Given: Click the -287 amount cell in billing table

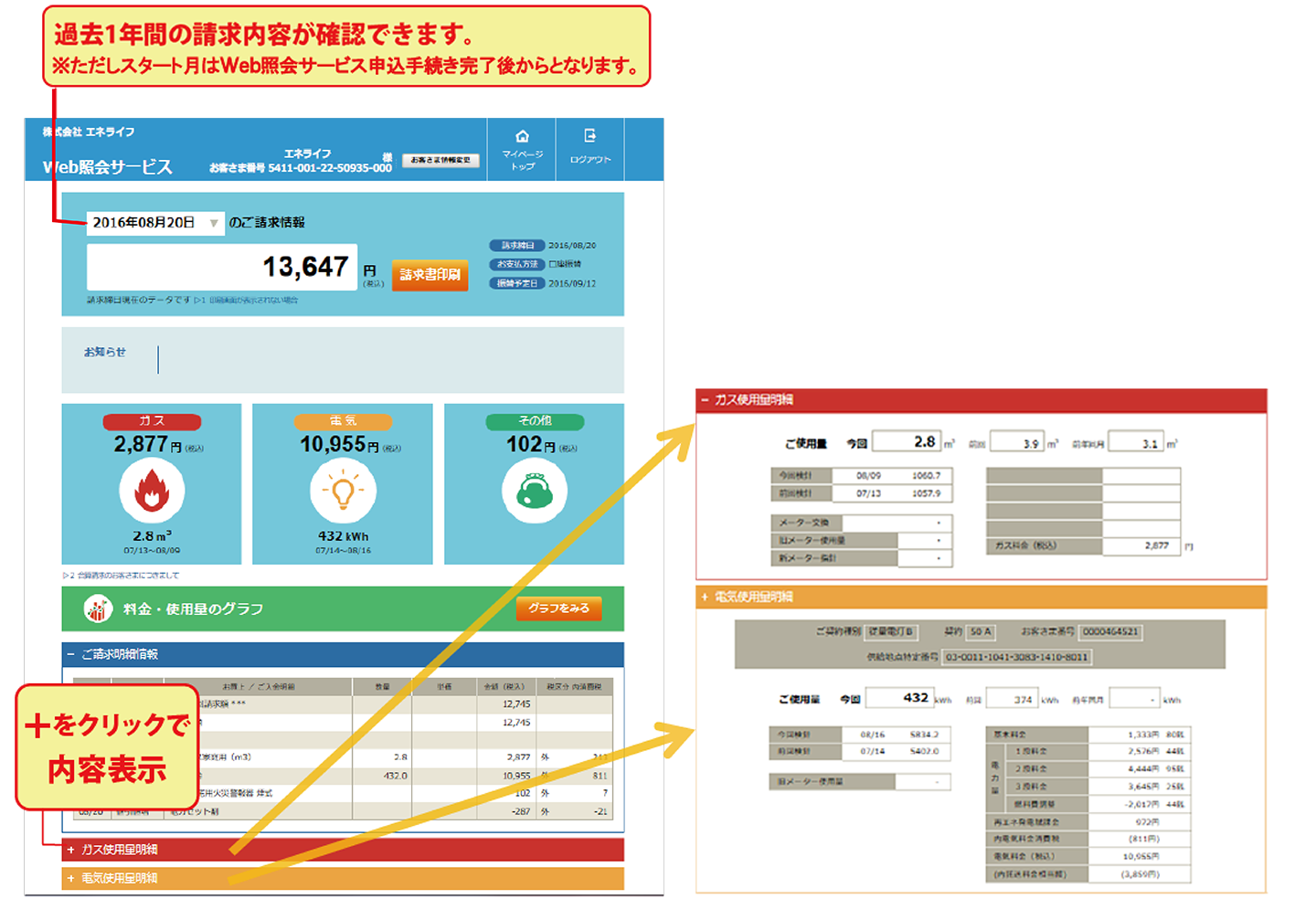Looking at the screenshot, I should point(506,811).
